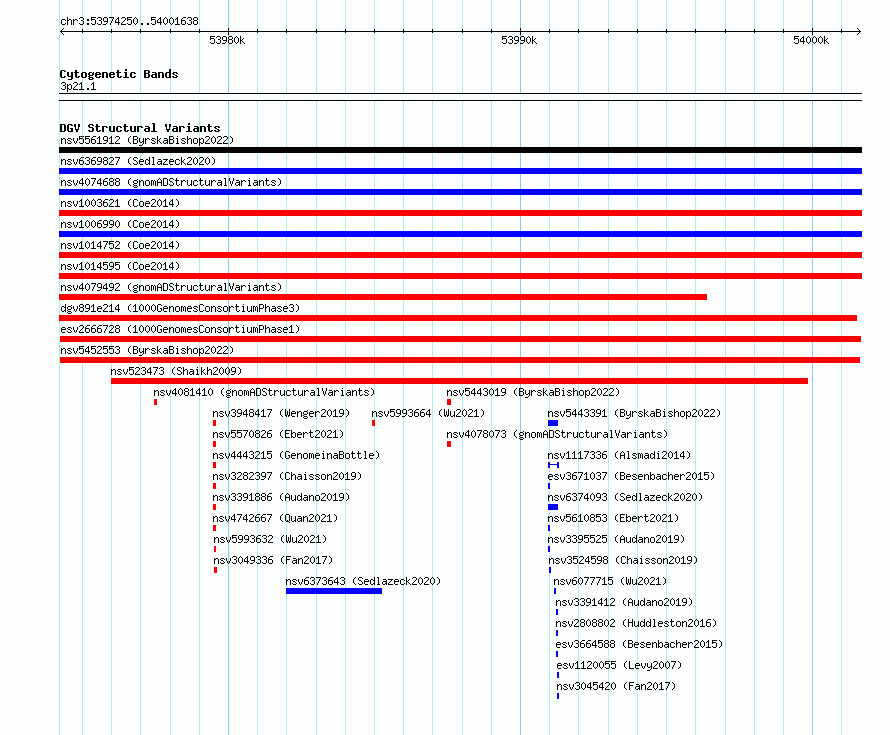Click nsv5443019 (ByrskaBishop2022) label
The height and width of the screenshot is (735, 890).
pyautogui.click(x=533, y=392)
